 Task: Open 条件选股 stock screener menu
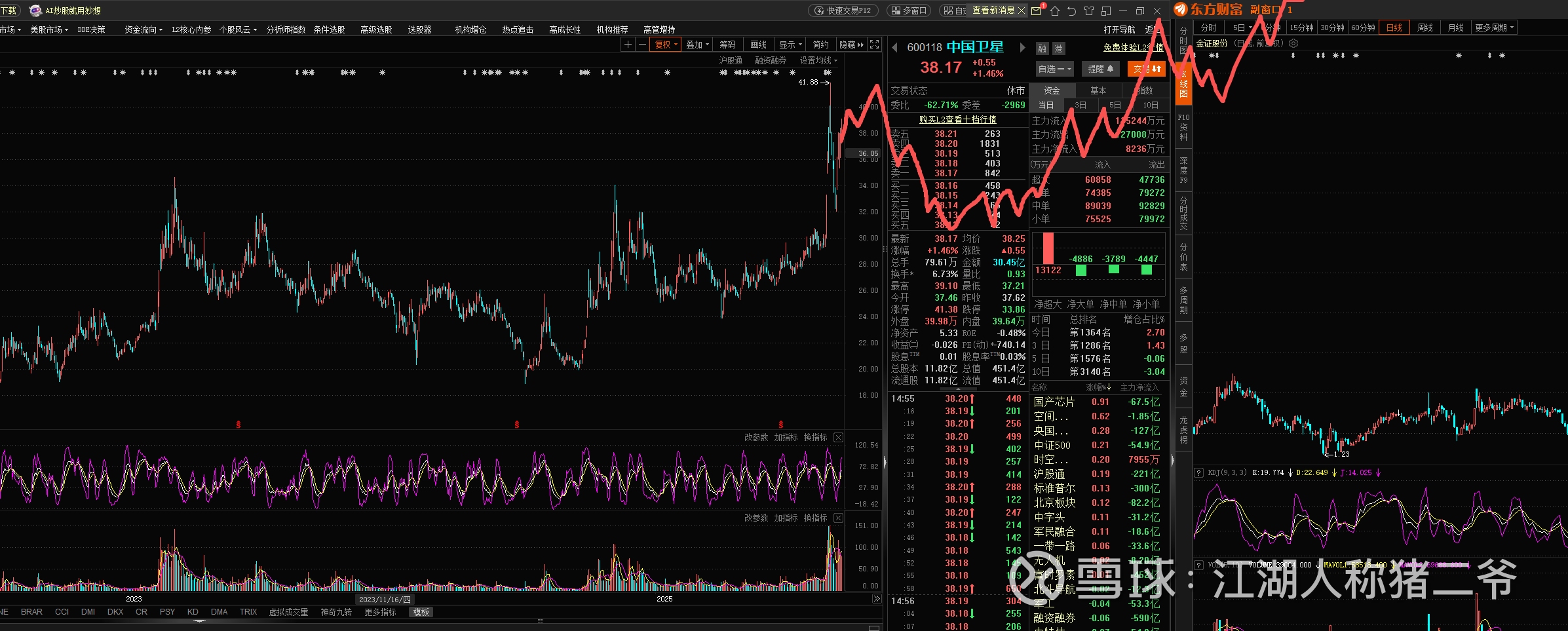click(329, 29)
